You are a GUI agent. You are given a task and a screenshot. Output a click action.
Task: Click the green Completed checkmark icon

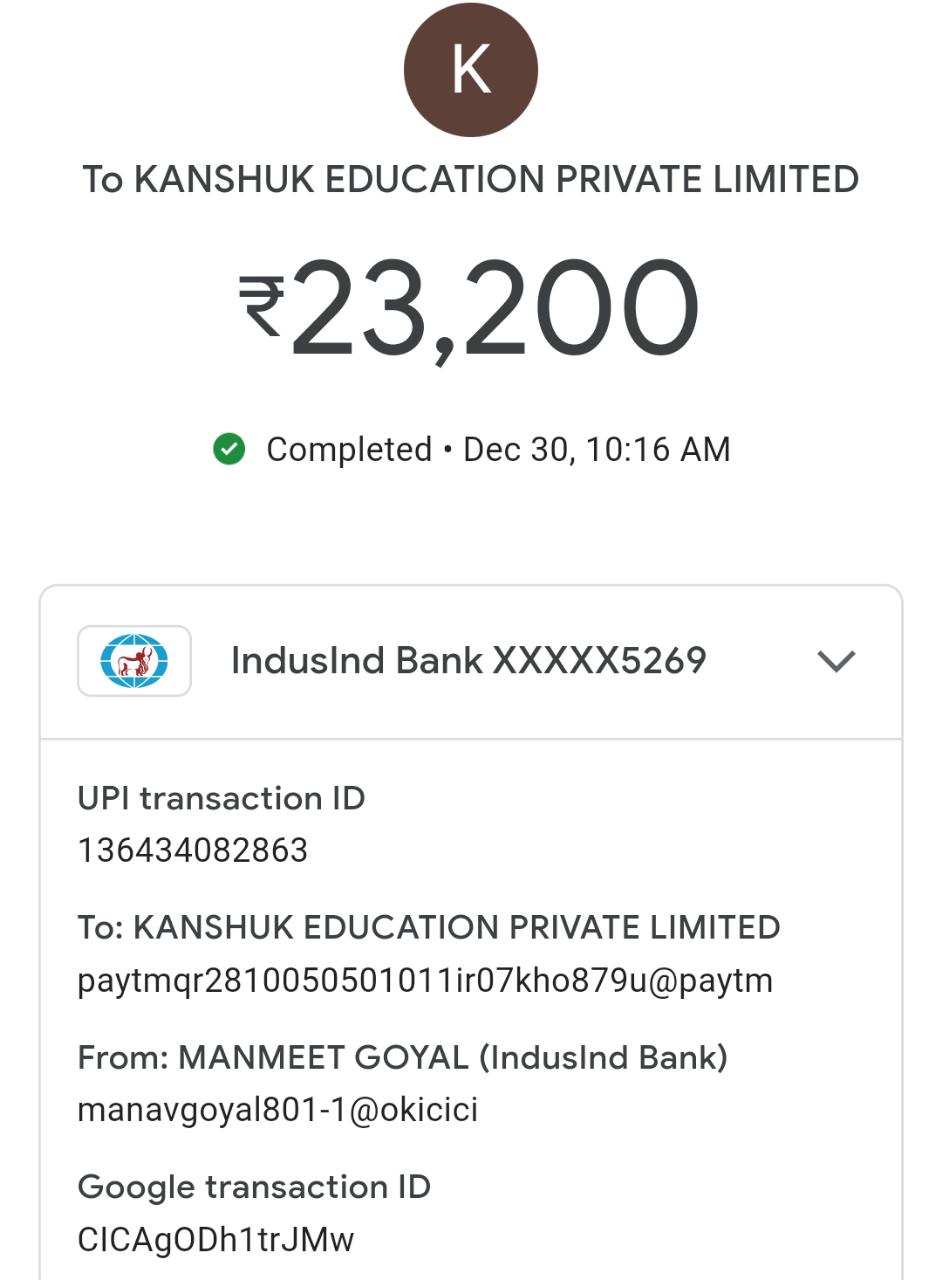229,450
